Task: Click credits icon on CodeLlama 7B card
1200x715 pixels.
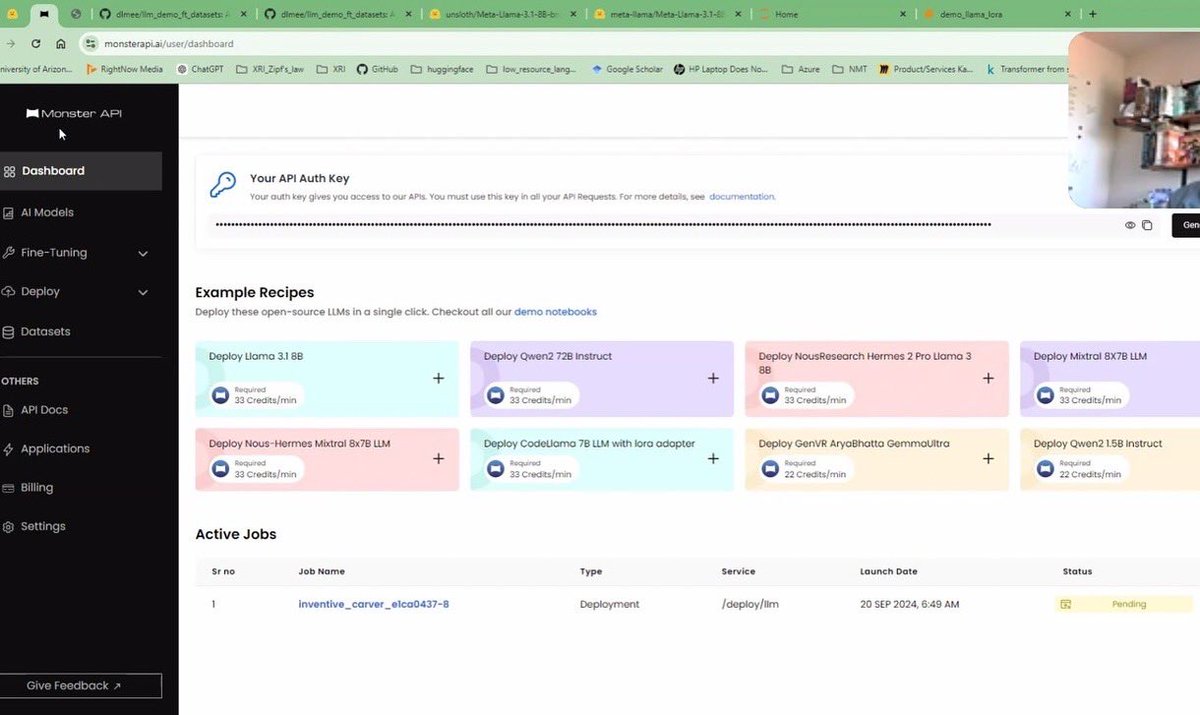Action: pos(496,469)
